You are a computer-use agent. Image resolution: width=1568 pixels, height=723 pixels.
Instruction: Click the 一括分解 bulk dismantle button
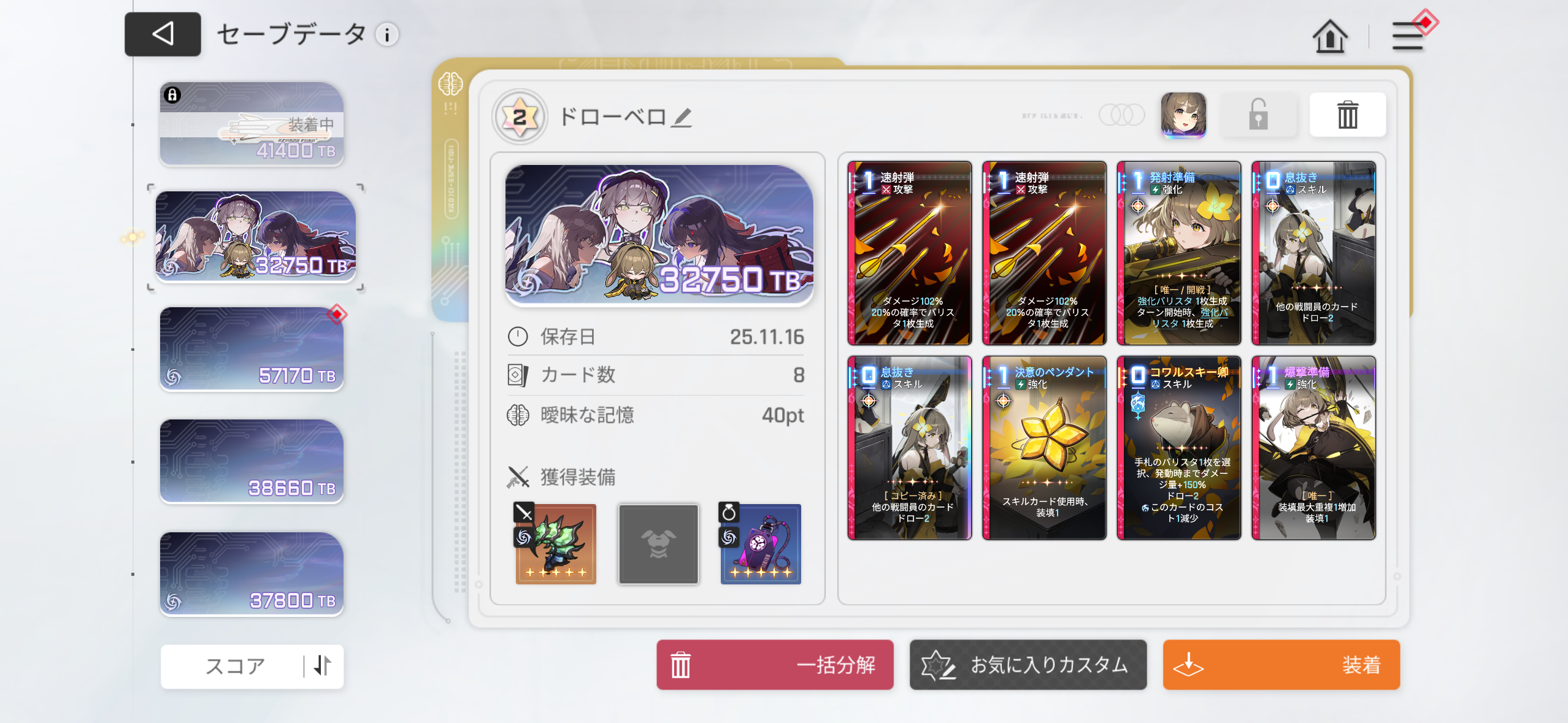click(775, 665)
